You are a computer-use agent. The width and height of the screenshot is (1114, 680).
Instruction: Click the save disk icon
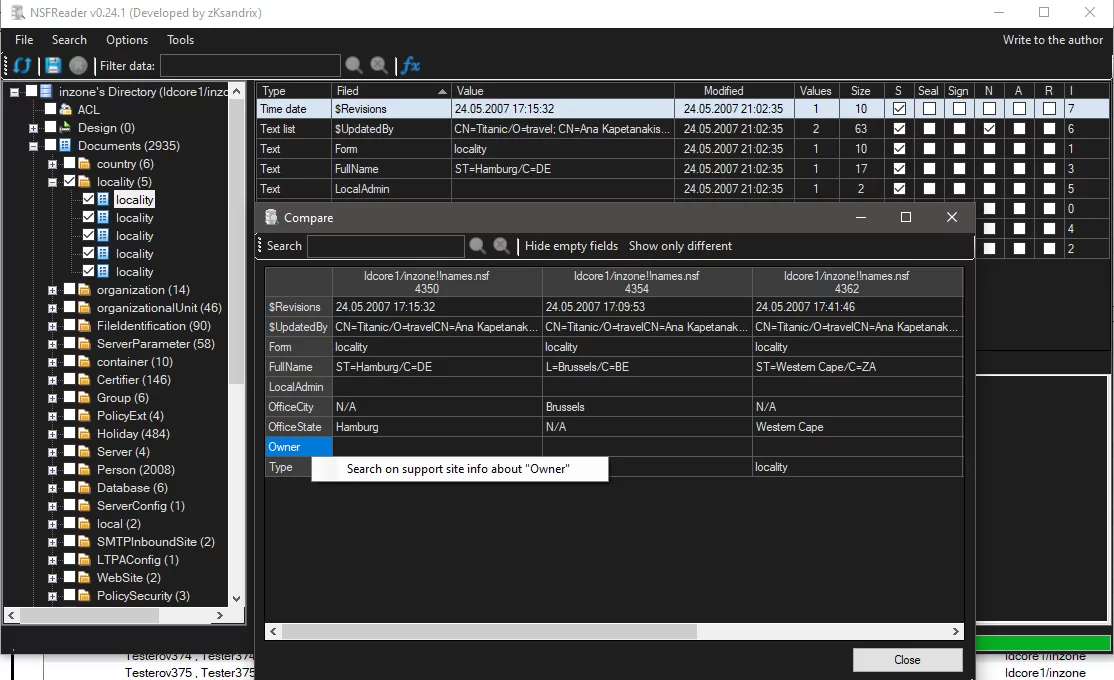53,66
